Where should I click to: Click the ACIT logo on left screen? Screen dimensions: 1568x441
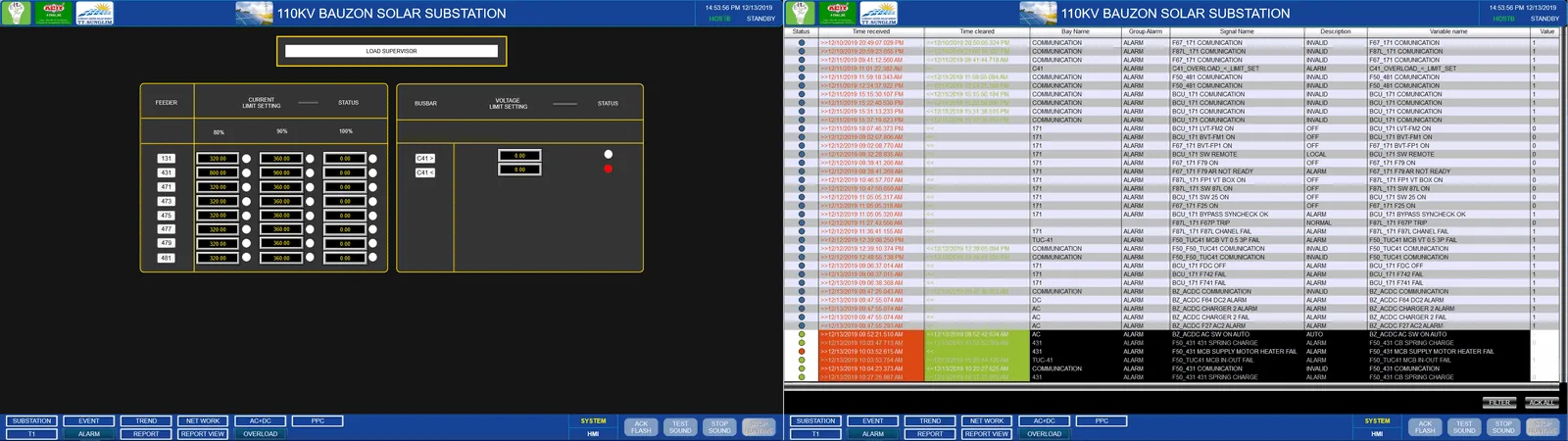53,13
